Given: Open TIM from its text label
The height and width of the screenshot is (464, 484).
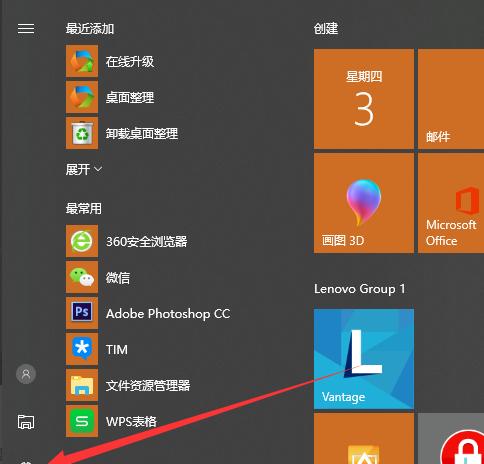Looking at the screenshot, I should pyautogui.click(x=117, y=350).
